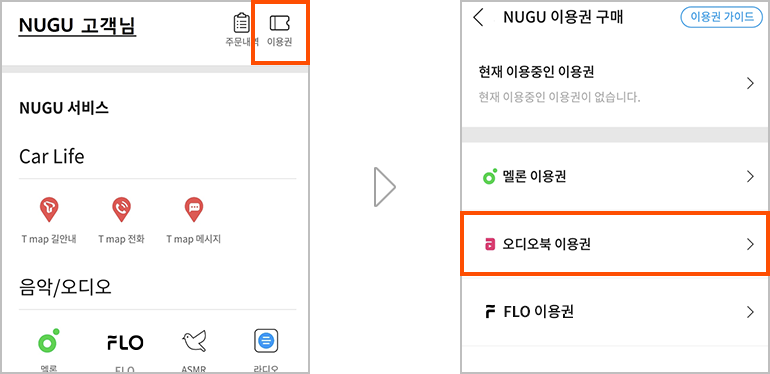Expand the FLO 이용권 chevron
The height and width of the screenshot is (374, 770).
coord(750,312)
